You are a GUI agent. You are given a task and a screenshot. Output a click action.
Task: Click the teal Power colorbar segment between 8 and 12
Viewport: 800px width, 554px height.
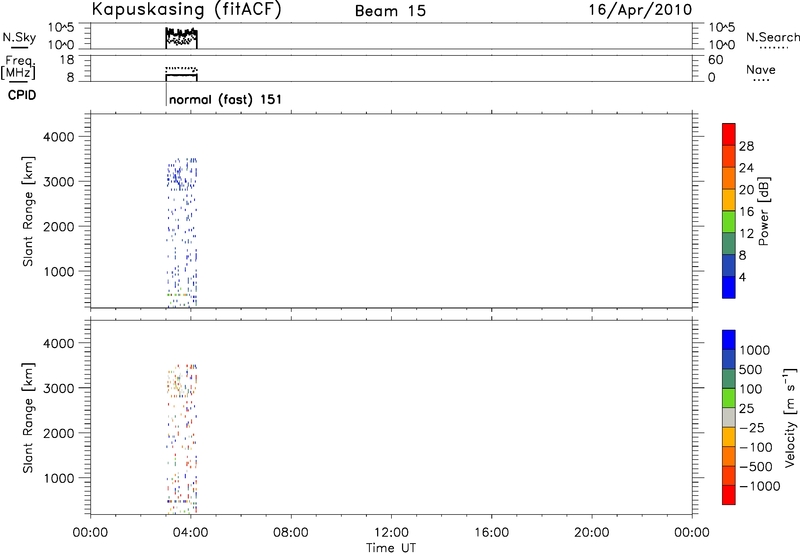click(729, 243)
